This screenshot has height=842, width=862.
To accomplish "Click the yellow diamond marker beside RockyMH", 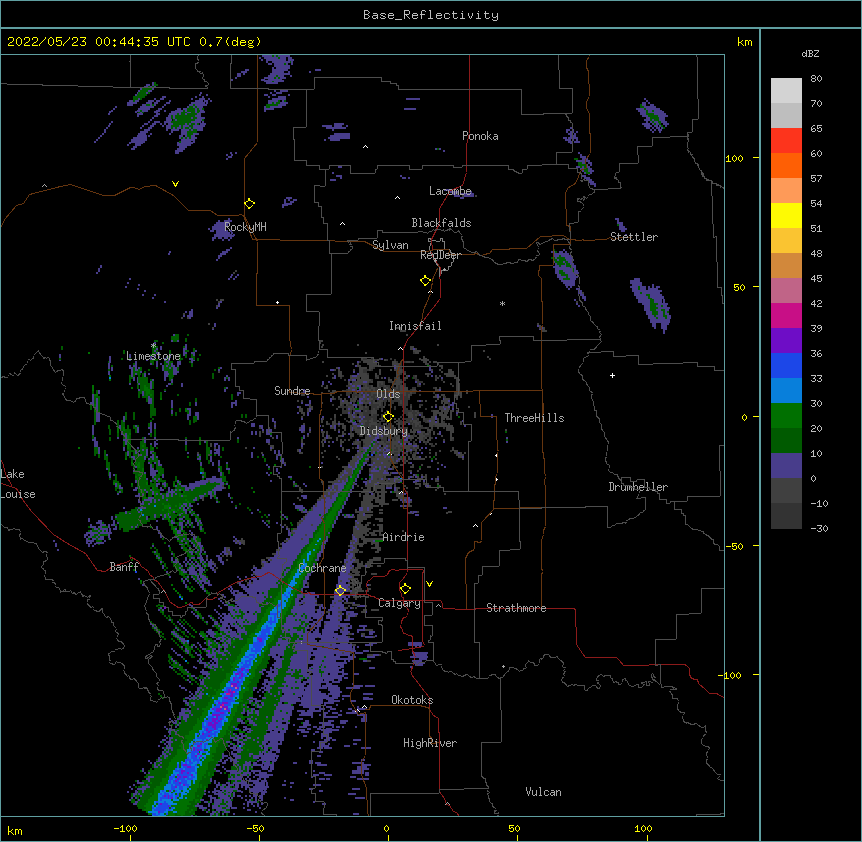I will [250, 204].
